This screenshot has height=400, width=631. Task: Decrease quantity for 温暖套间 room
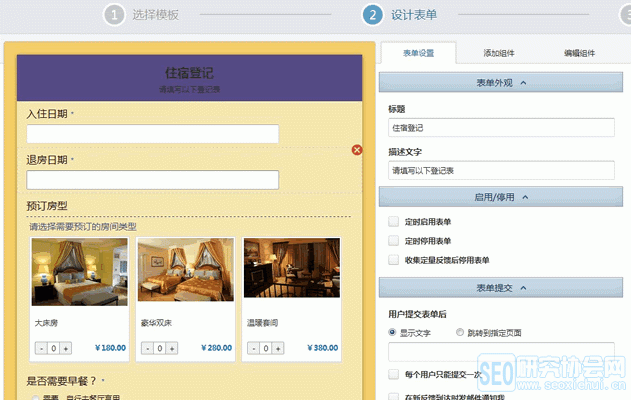254,348
